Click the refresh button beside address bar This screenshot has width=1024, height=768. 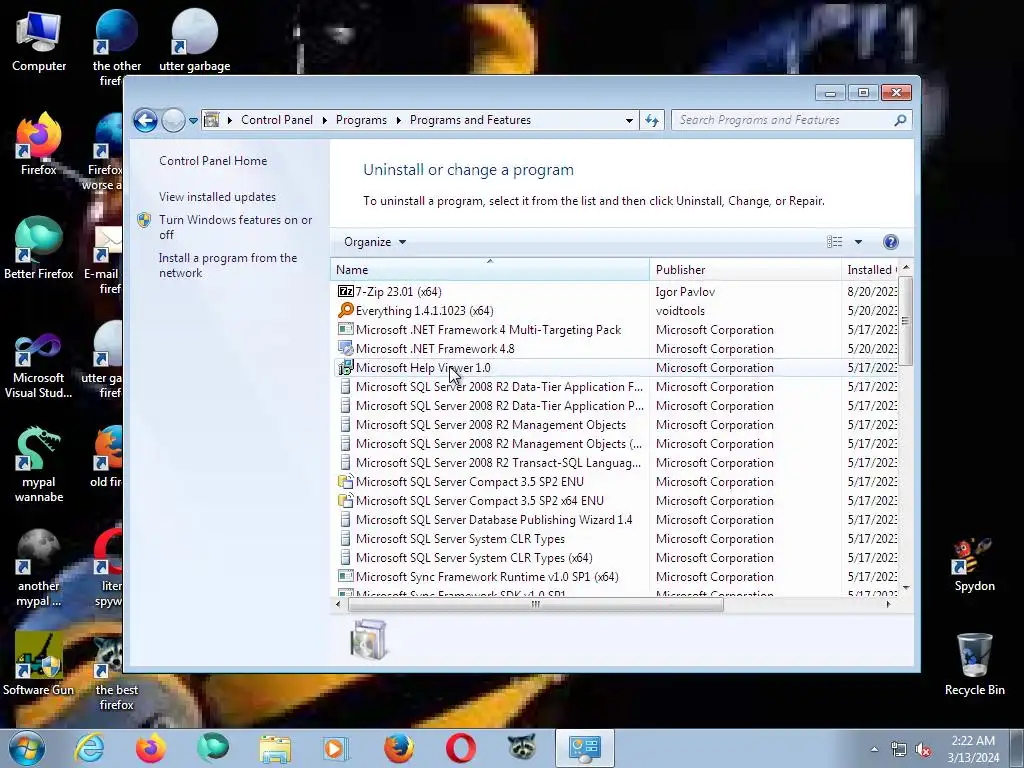coord(652,120)
